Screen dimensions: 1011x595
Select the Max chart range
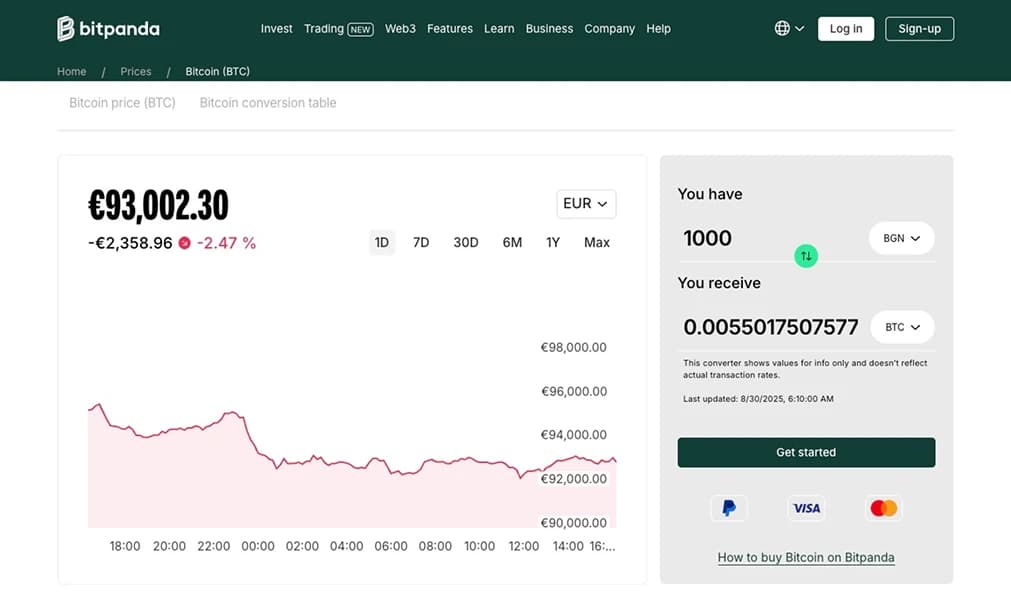(x=596, y=242)
